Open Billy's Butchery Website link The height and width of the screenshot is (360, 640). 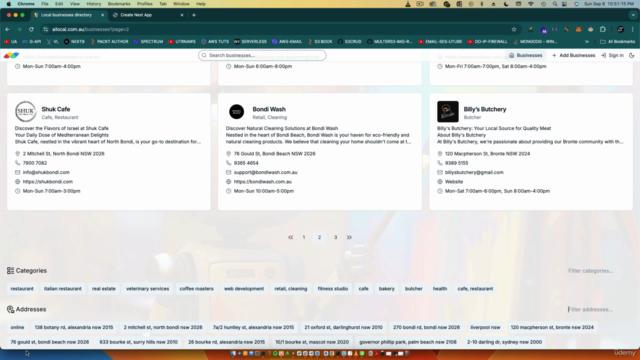coord(453,182)
